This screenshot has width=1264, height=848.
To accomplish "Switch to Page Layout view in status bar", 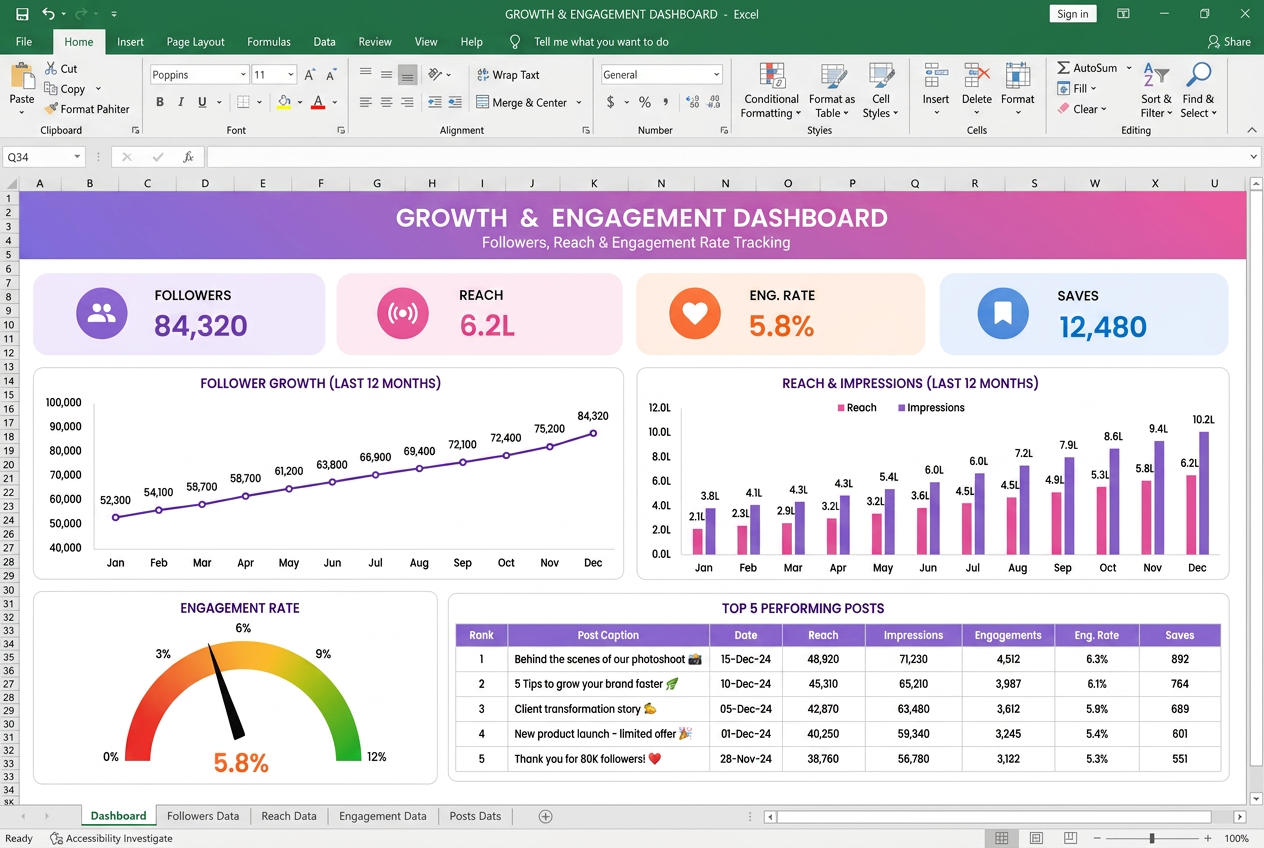I will (1036, 838).
